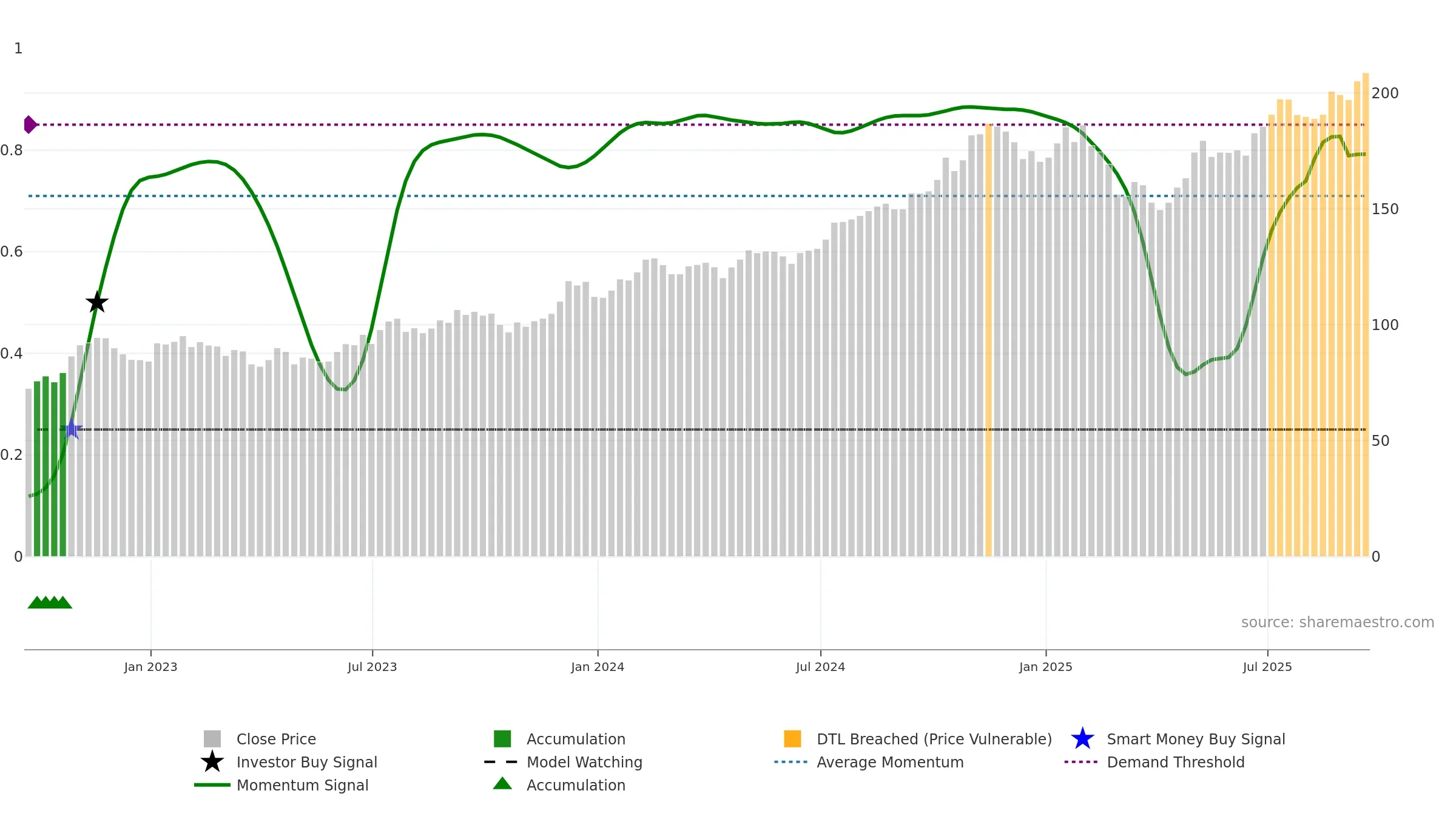Click the 200 value on right price axis
Screen dimensions: 1456x819
pos(1385,93)
